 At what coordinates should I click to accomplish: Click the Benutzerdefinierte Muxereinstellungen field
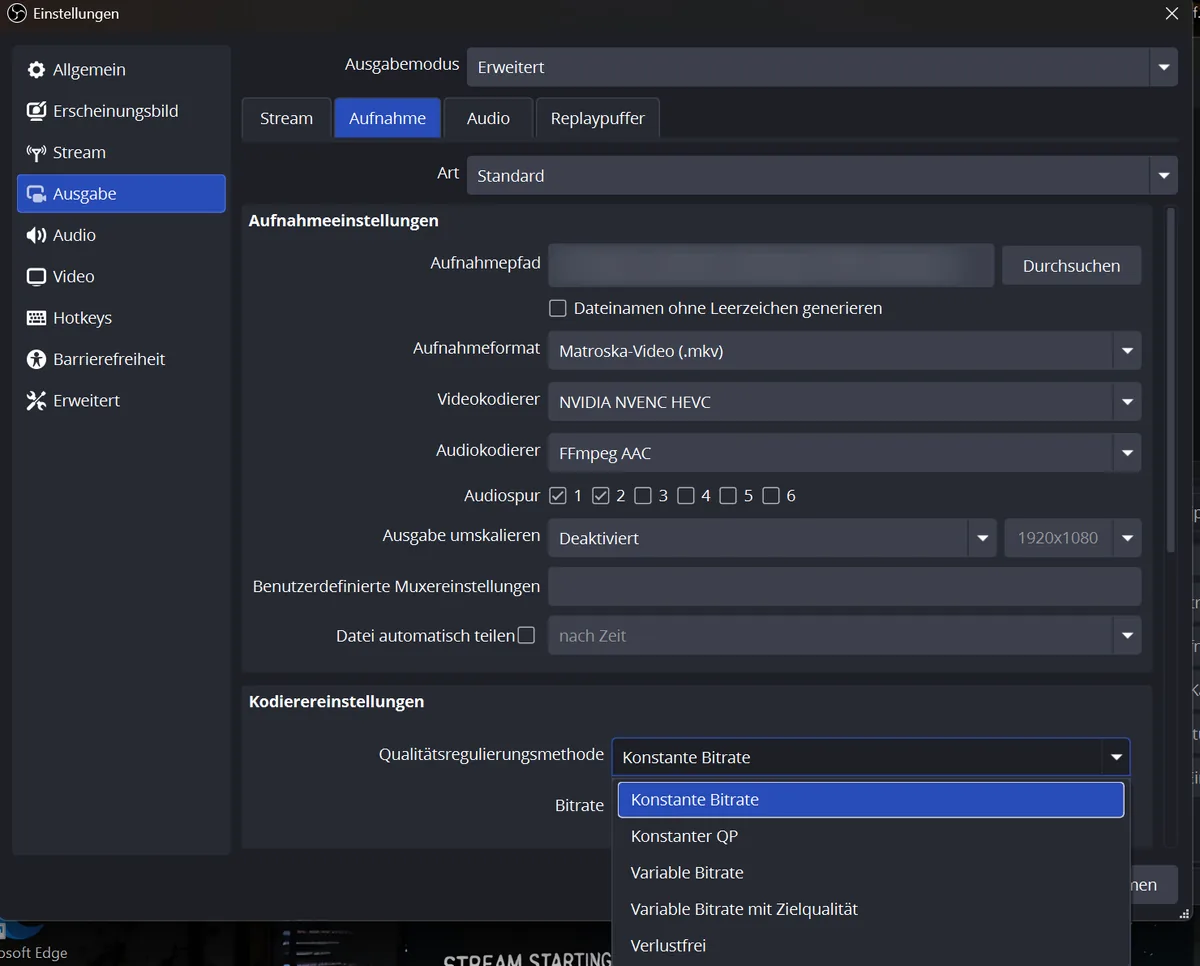click(844, 587)
